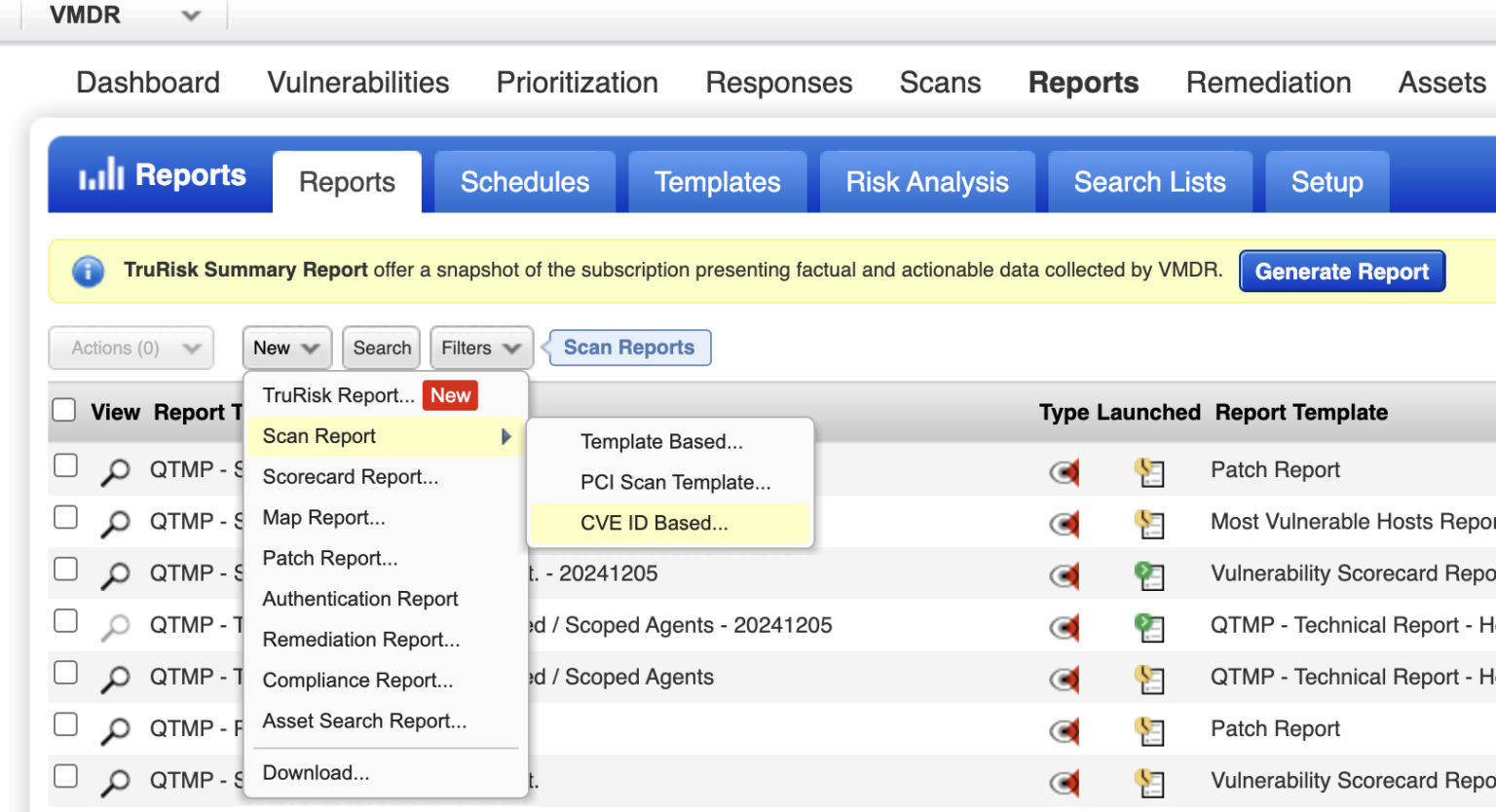Click type icon in Scoped Agents - 20241205 row

click(x=1065, y=628)
